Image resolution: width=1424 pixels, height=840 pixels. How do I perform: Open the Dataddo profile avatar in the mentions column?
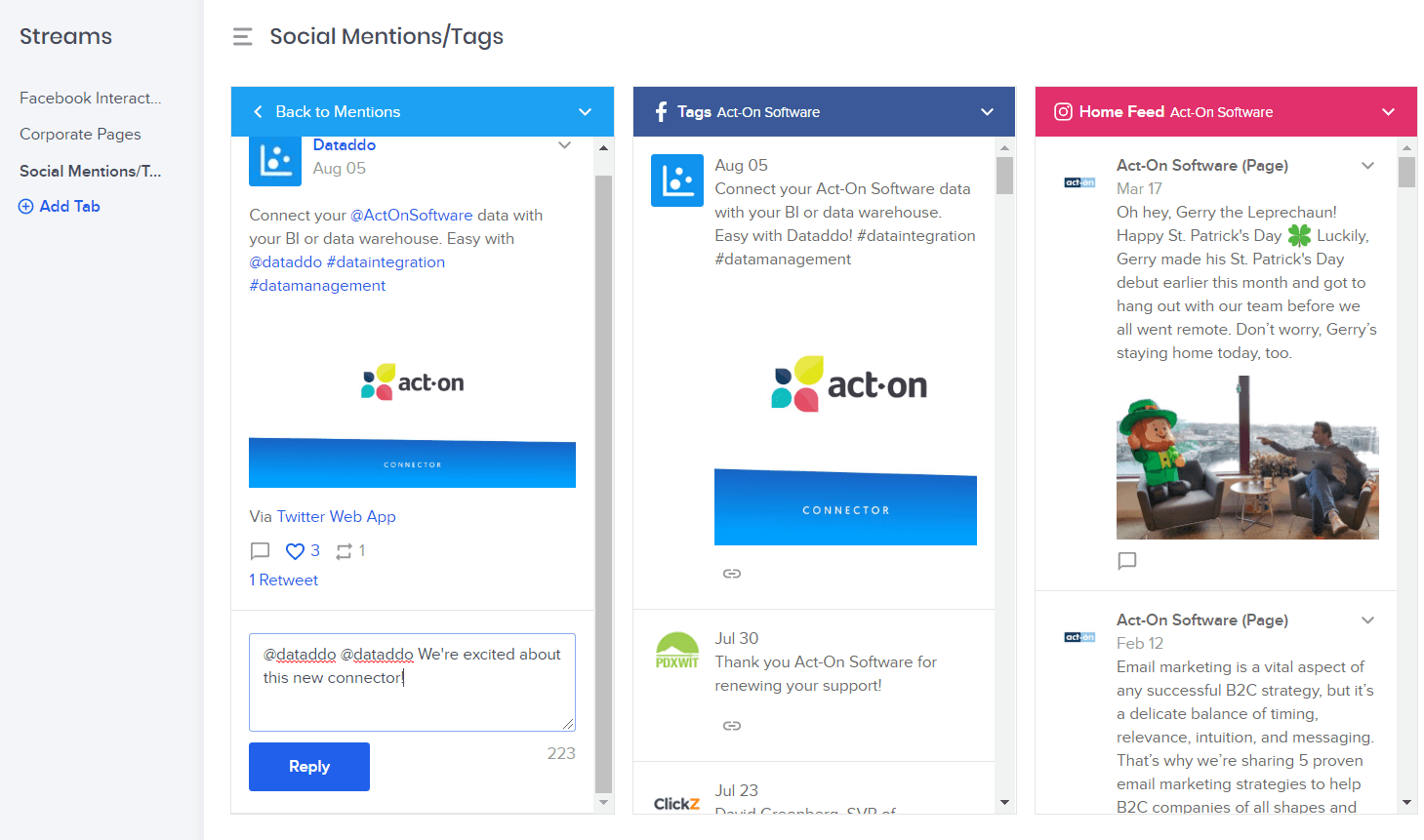pyautogui.click(x=275, y=160)
